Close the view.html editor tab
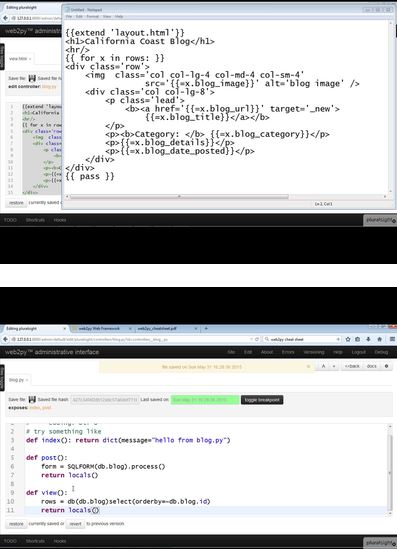The height and width of the screenshot is (549, 397). tap(30, 59)
